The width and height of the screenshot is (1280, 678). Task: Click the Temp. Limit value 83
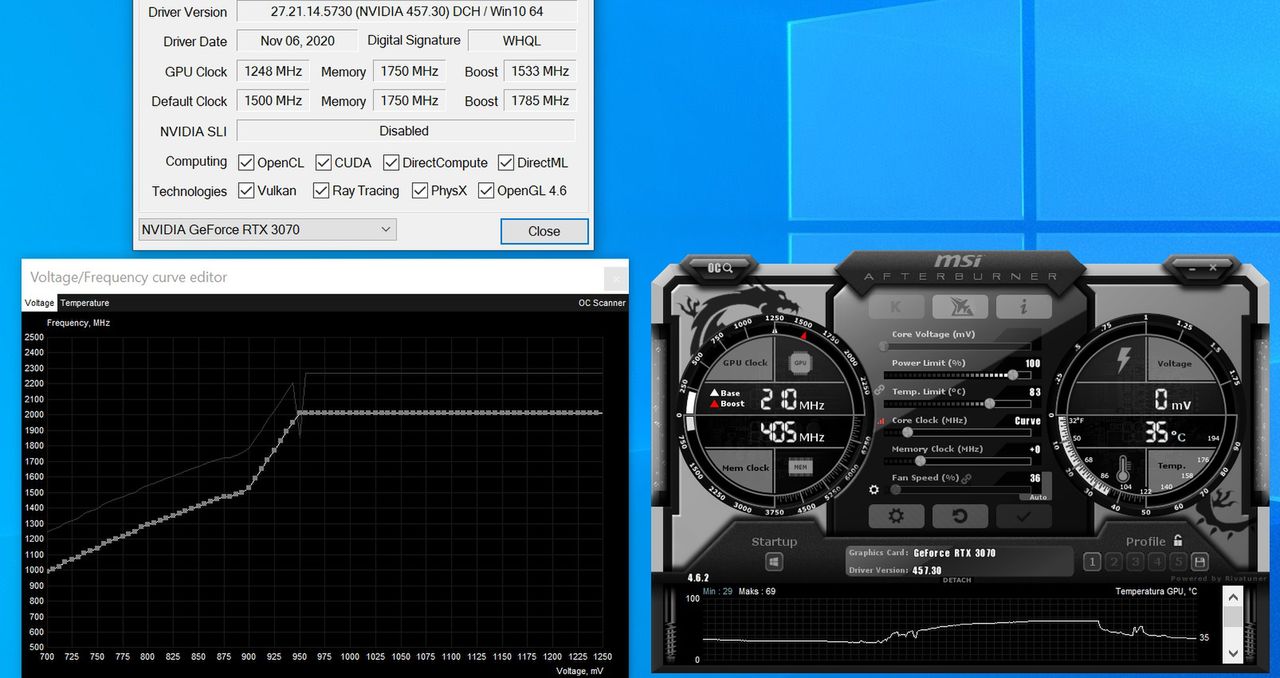pos(1035,392)
